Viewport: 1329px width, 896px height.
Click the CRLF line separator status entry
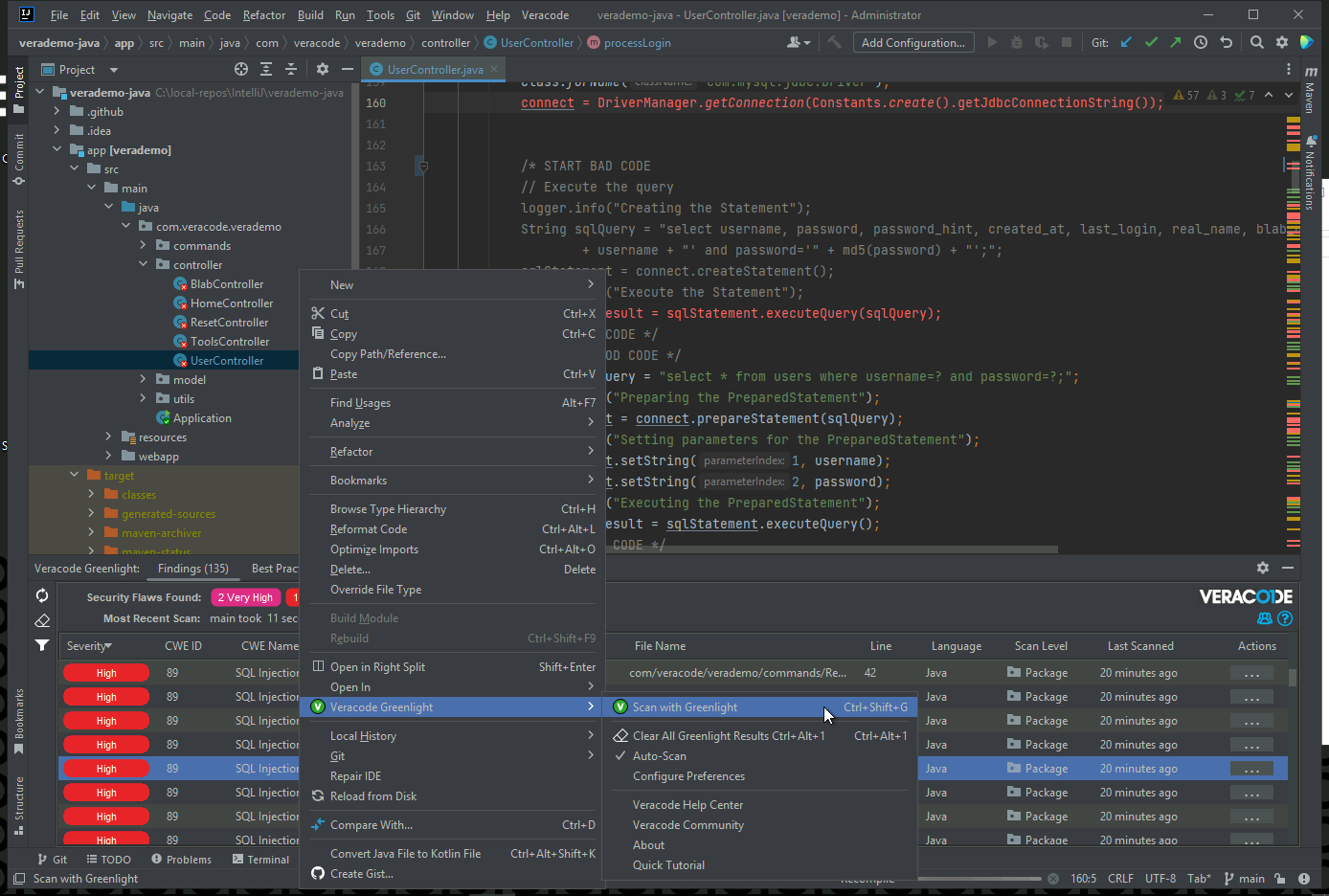click(x=1120, y=879)
